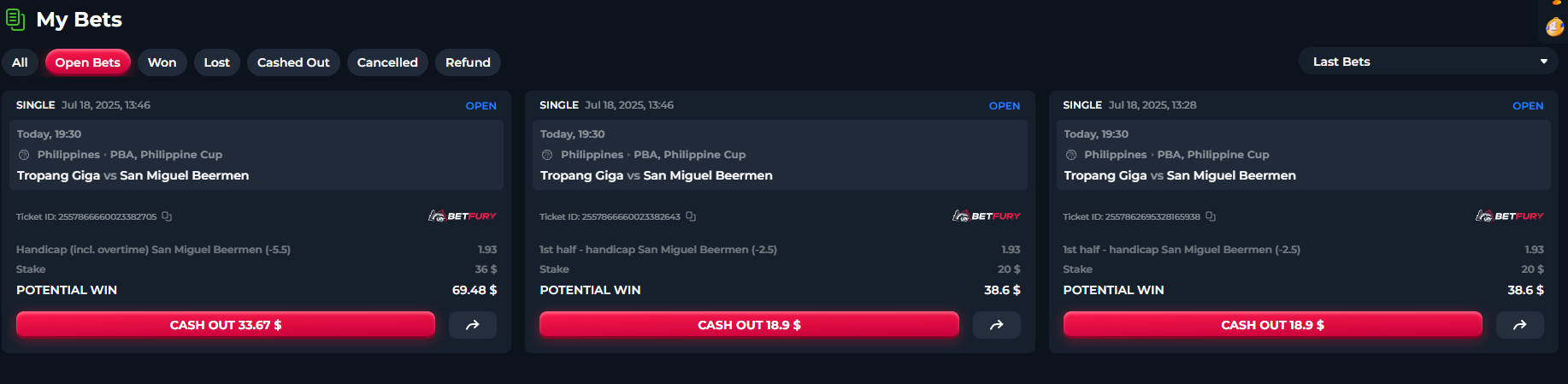This screenshot has height=384, width=1568.
Task: Filter bets by Lost
Action: click(x=217, y=62)
